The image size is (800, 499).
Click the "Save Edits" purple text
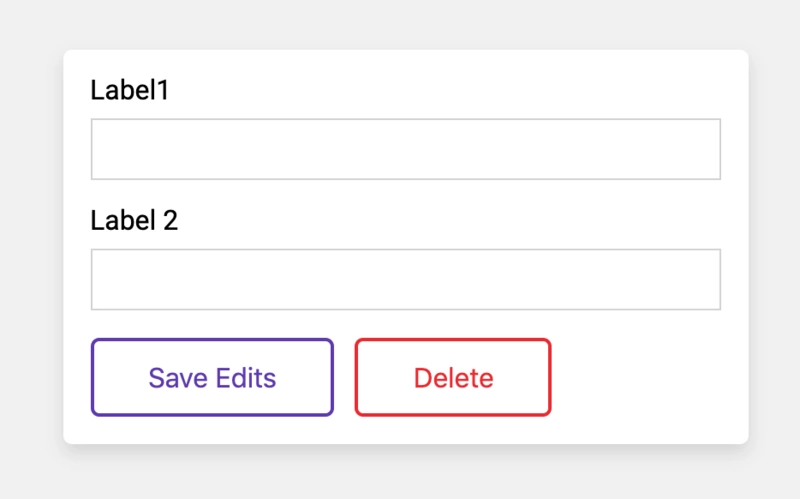click(x=212, y=378)
